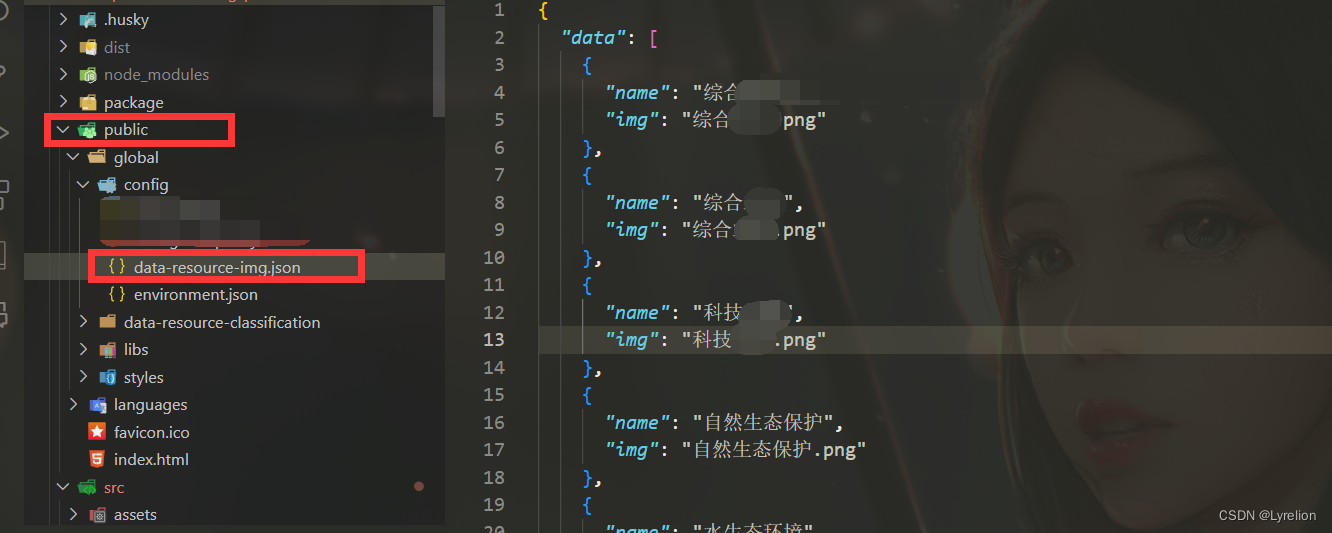
Task: Click the package folder icon
Action: point(87,102)
